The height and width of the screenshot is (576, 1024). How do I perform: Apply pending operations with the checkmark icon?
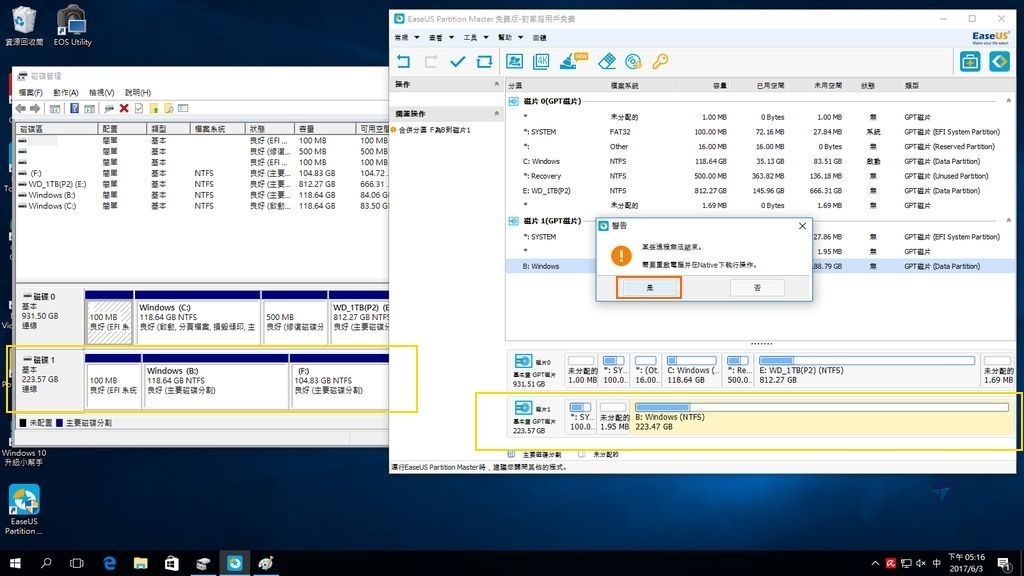coord(458,62)
